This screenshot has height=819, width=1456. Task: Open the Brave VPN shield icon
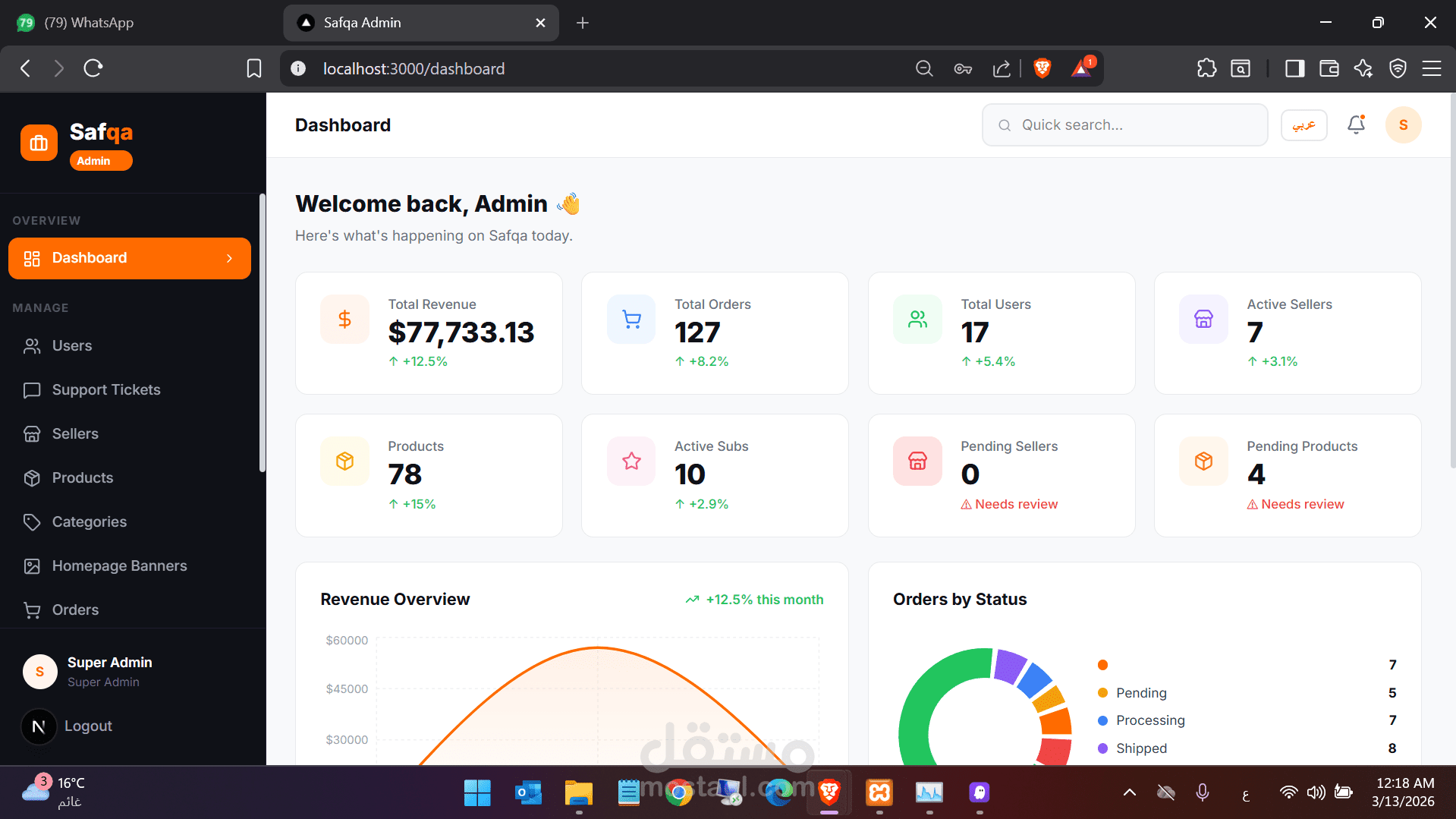tap(1398, 68)
